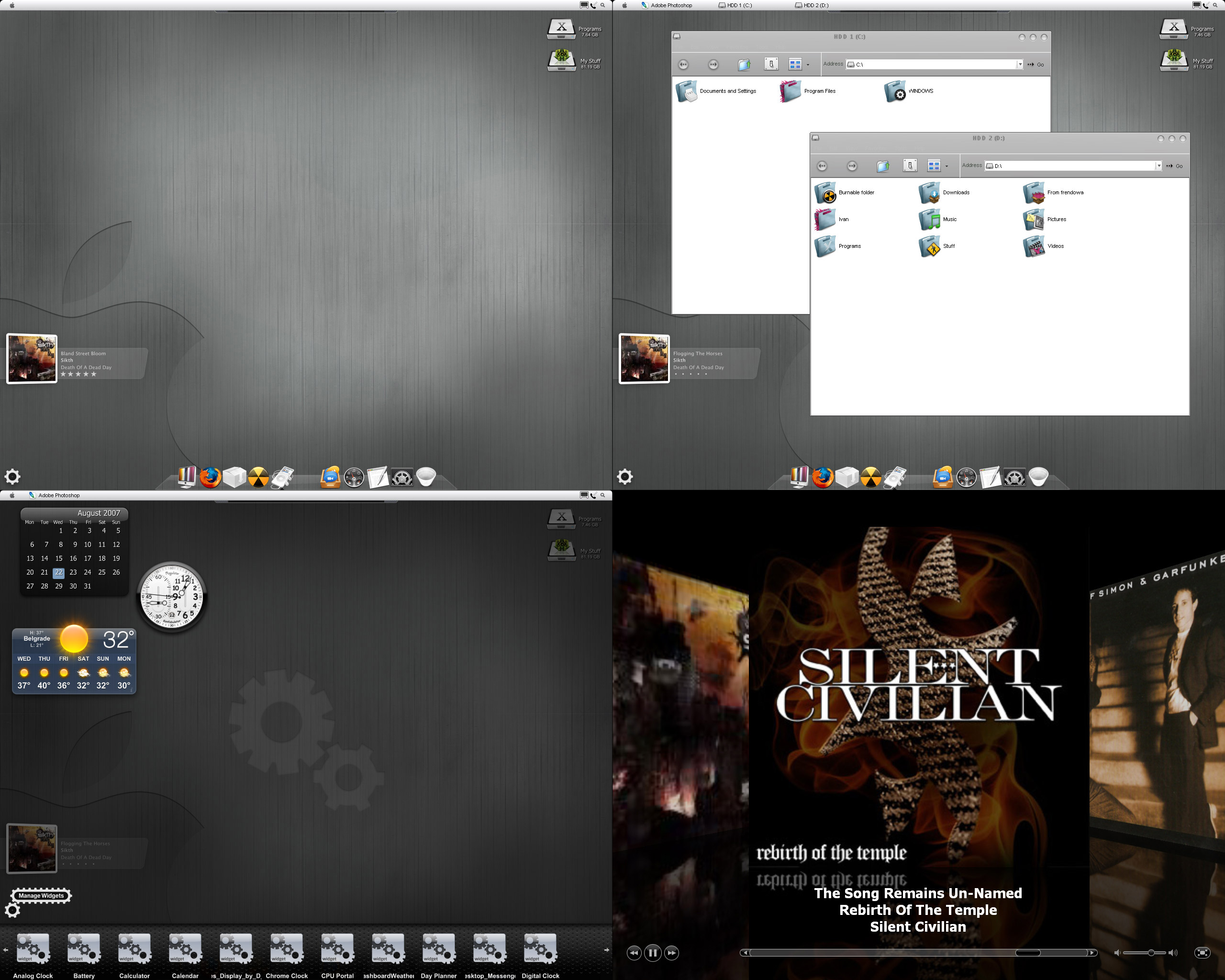The image size is (1225, 980).
Task: Open address history dropdown in HDD 1 window
Action: [1020, 64]
